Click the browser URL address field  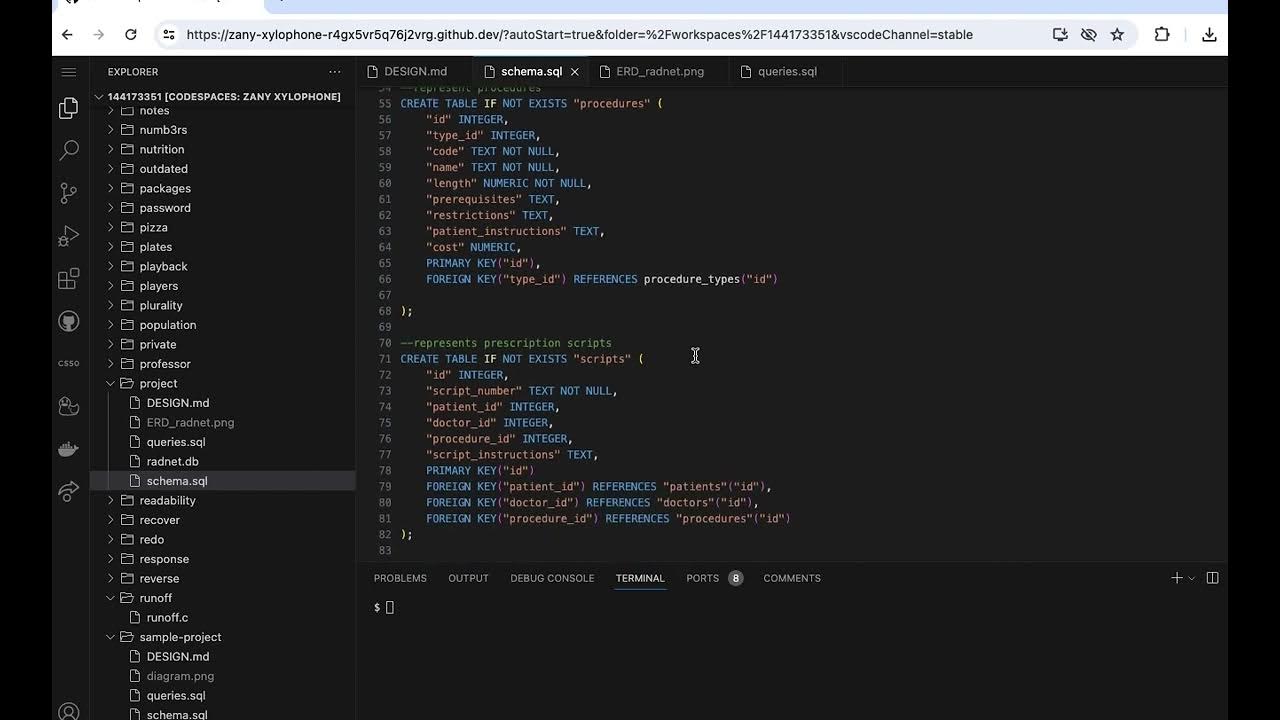(x=579, y=34)
